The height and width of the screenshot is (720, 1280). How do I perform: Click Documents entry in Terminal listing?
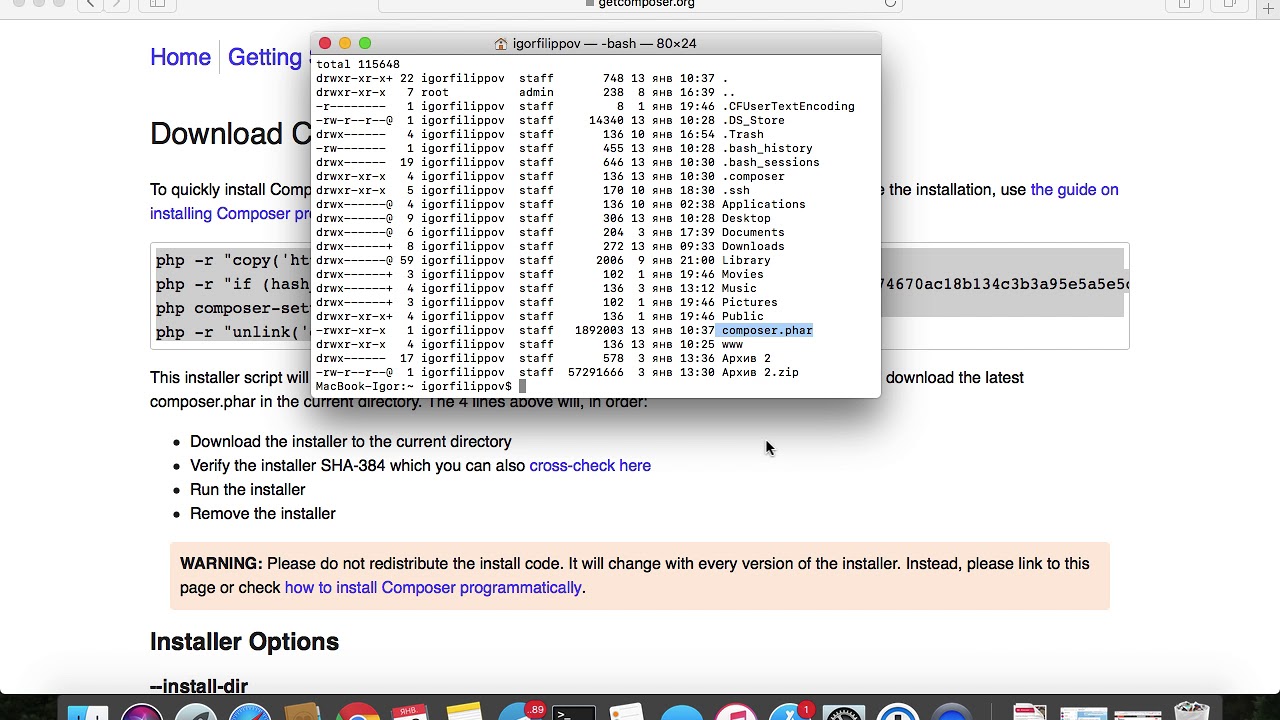[753, 232]
